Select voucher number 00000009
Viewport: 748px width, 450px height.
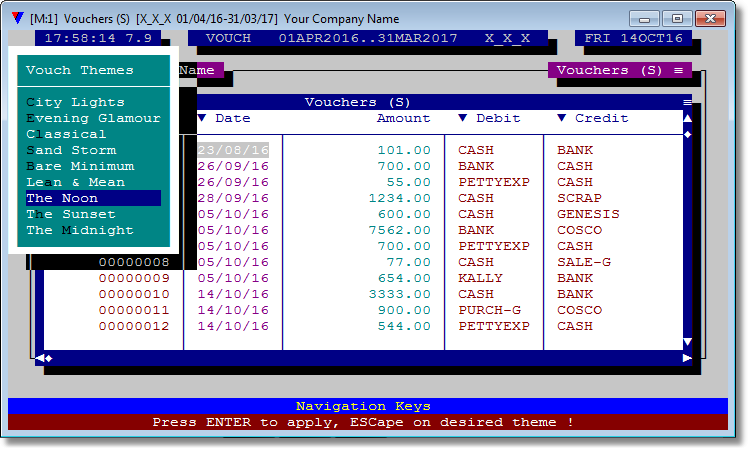pos(134,278)
